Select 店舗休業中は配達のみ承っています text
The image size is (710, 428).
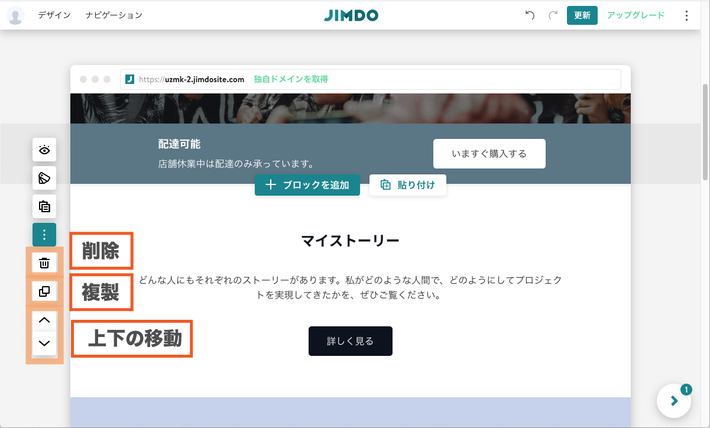coord(236,164)
